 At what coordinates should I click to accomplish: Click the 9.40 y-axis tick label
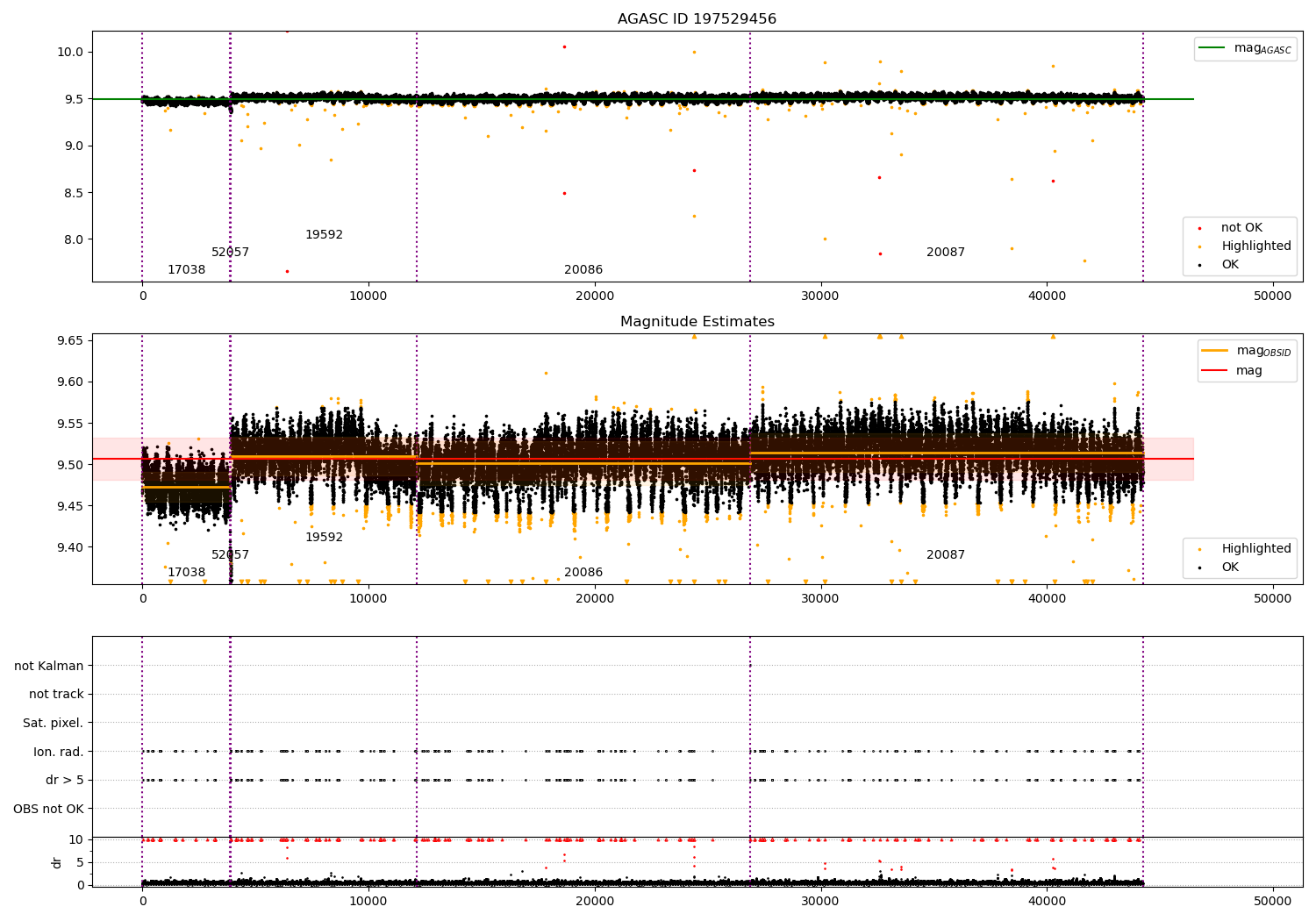click(70, 547)
